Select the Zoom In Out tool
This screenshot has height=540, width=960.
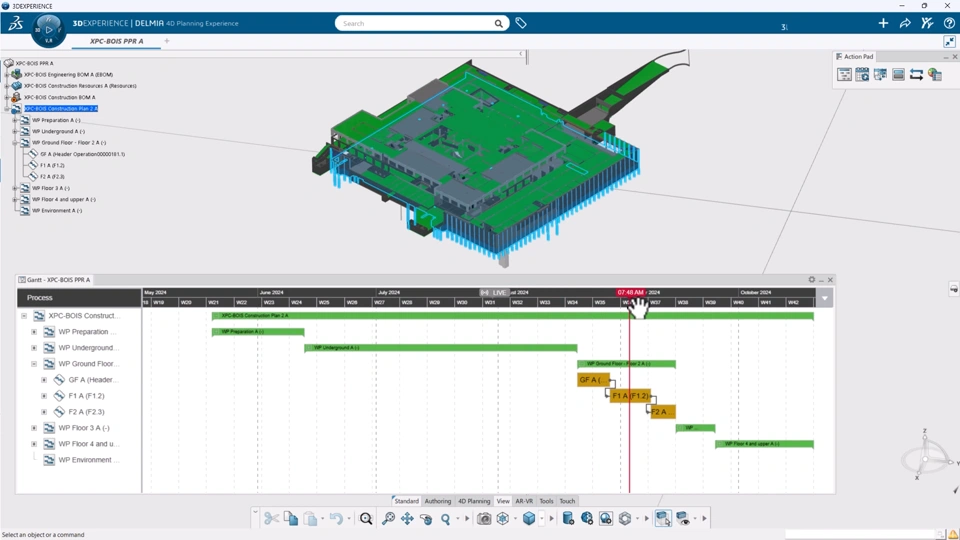click(x=388, y=519)
